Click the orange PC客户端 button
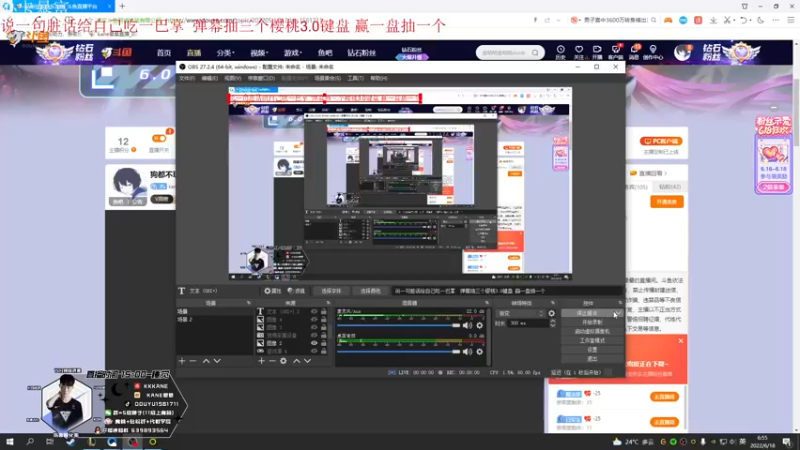Screen dimensions: 800x450 pyautogui.click(x=661, y=141)
